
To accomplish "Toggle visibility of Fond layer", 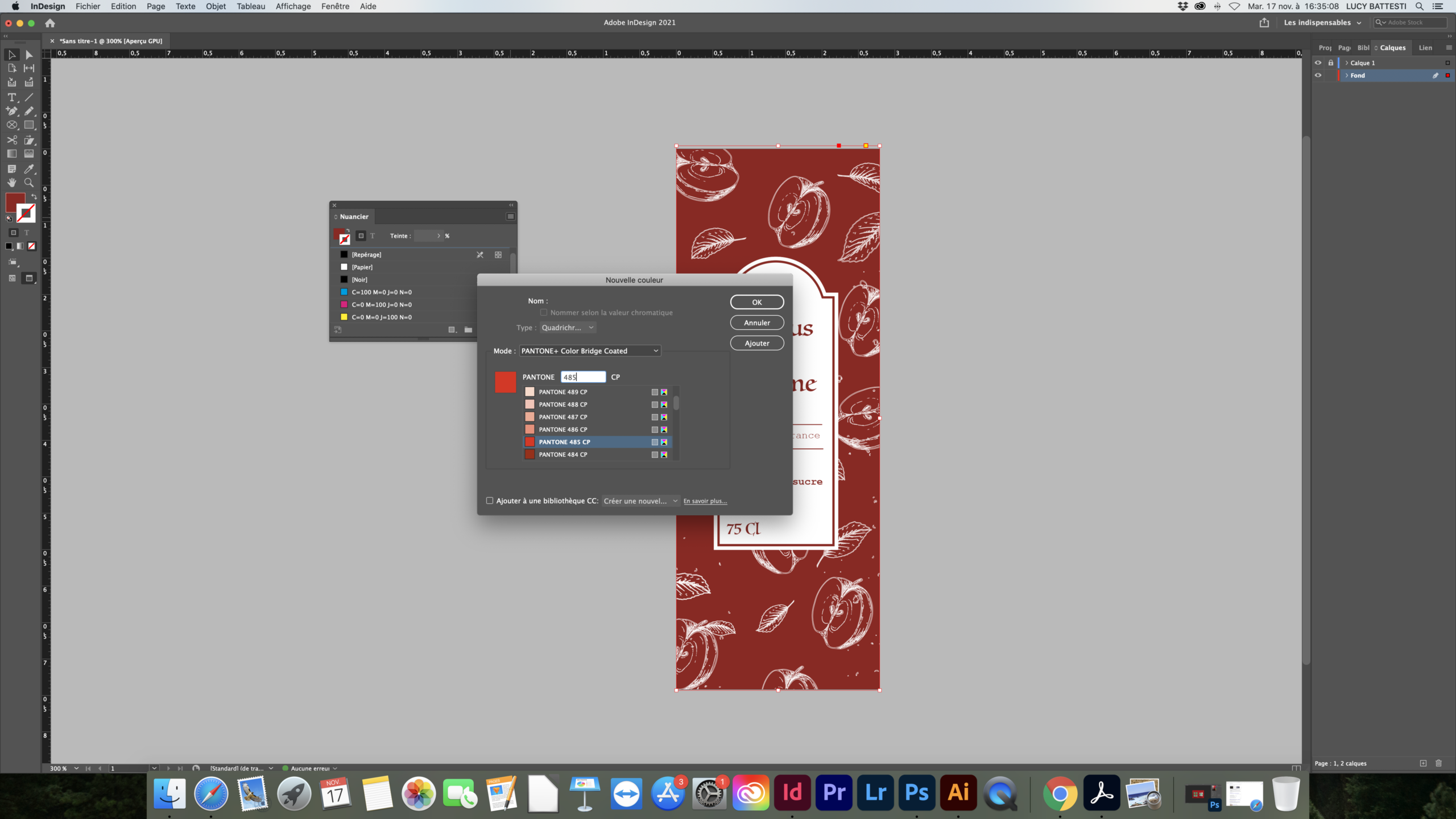I will click(x=1318, y=76).
